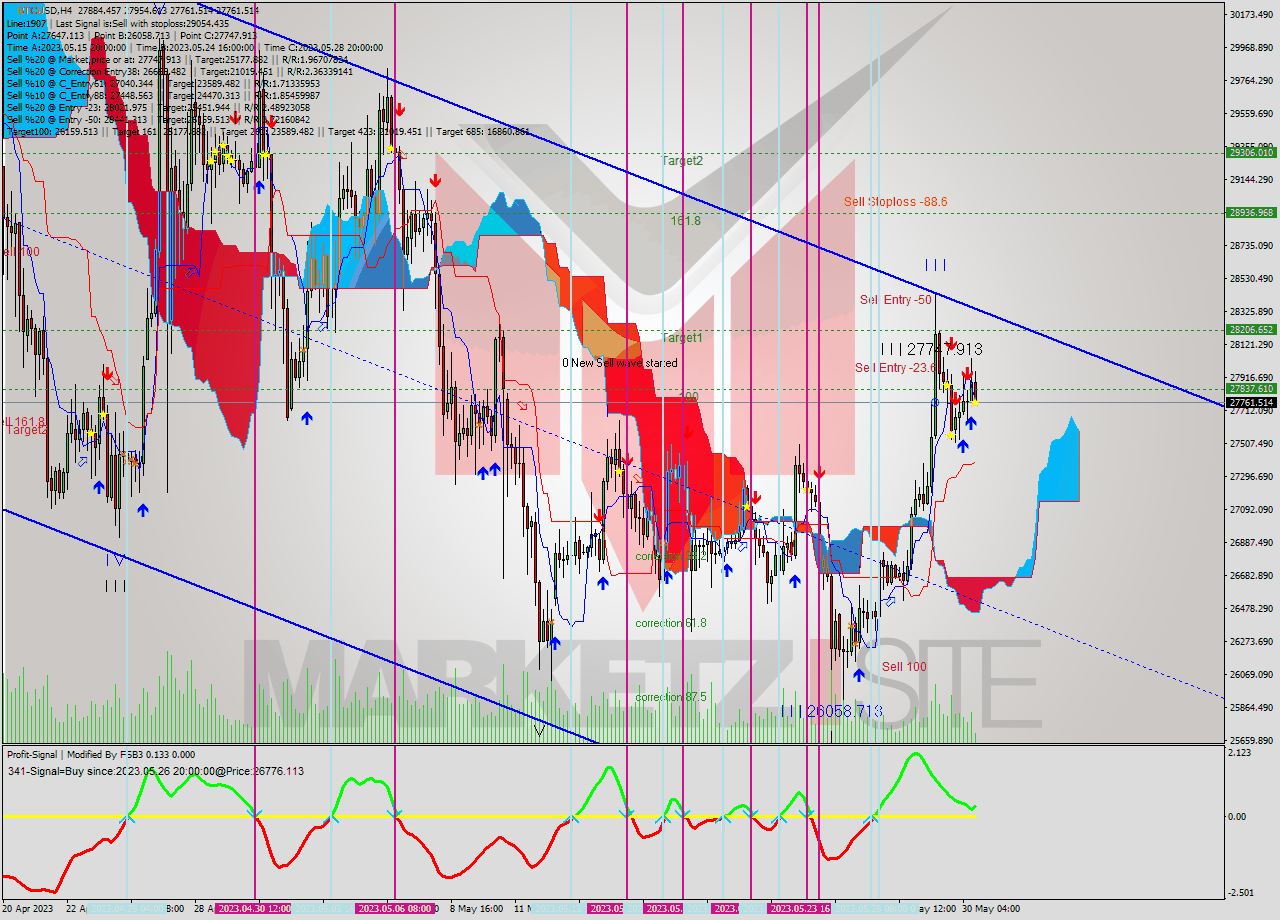The width and height of the screenshot is (1280, 920).
Task: Click the III 26058.713 point label
Action: (x=831, y=711)
